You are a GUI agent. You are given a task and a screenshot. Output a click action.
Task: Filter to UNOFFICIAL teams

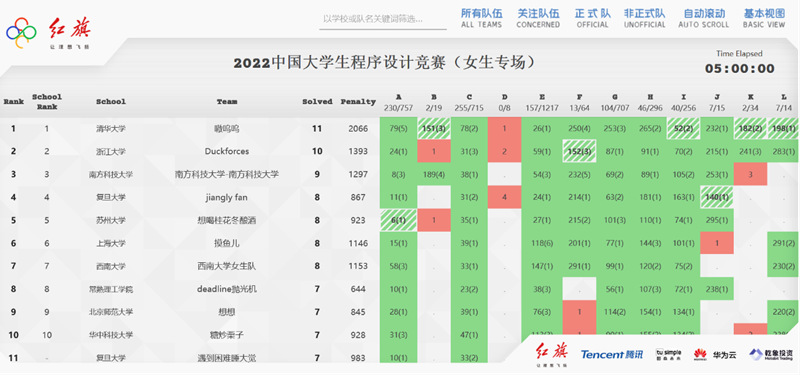644,18
